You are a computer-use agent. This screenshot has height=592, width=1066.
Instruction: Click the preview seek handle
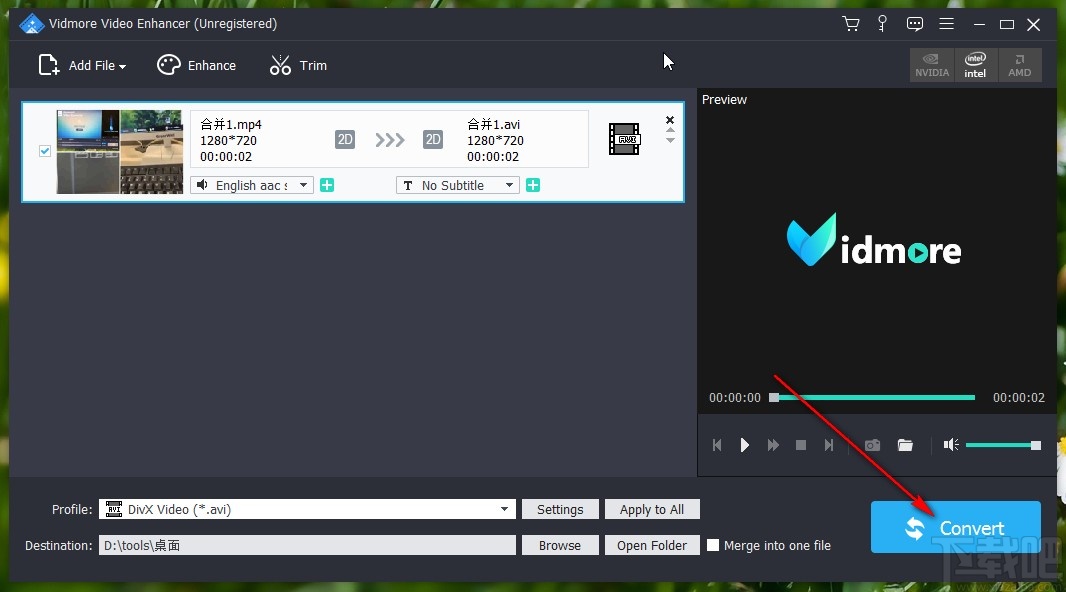774,398
